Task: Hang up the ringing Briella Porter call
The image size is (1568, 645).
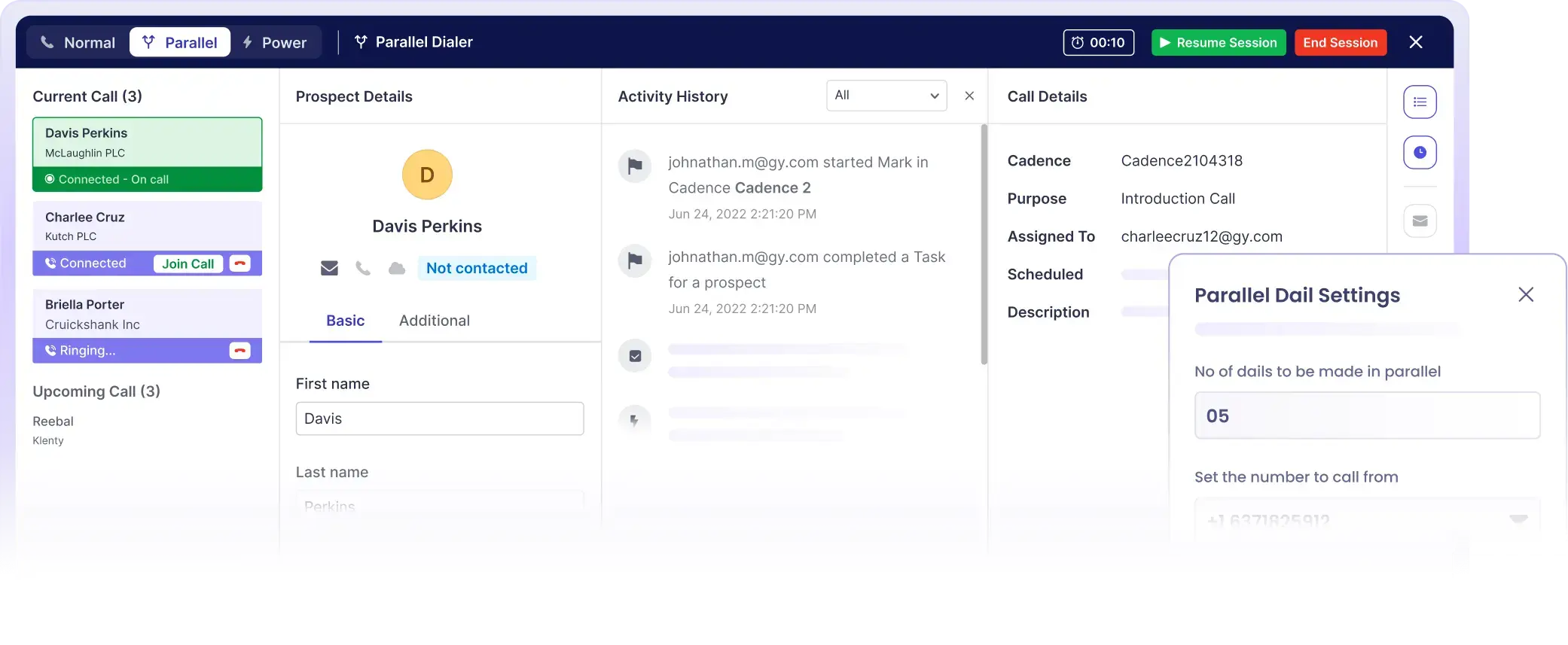Action: coord(240,351)
